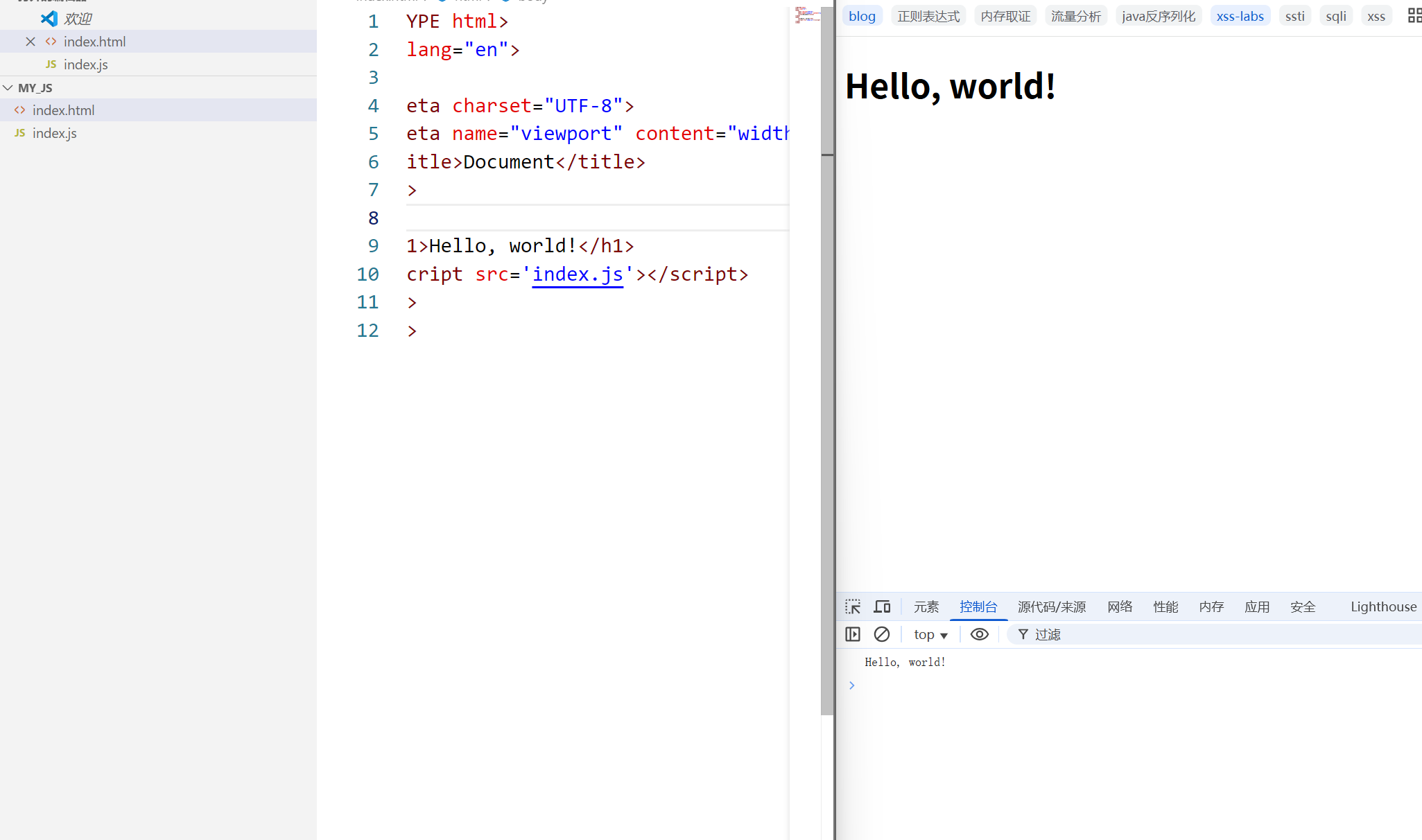The height and width of the screenshot is (840, 1422).
Task: Open the 正则表达式 bookmark
Action: [928, 16]
